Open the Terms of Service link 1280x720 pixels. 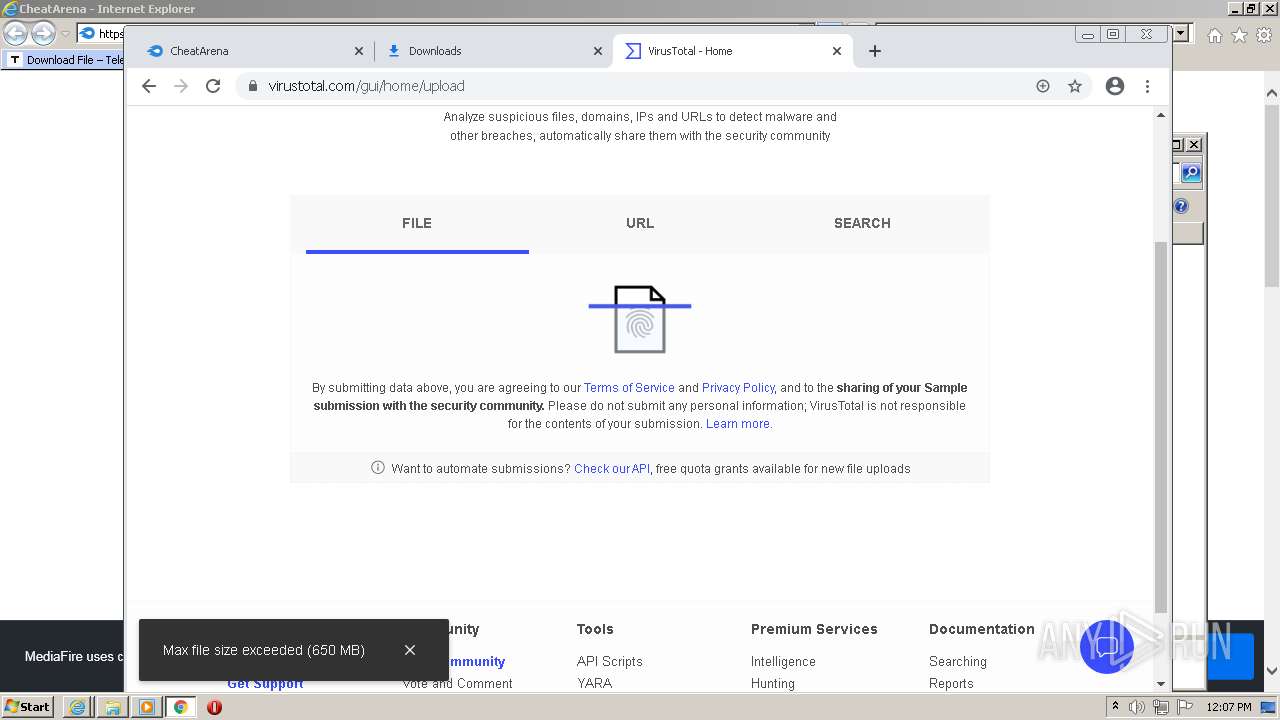click(x=629, y=388)
